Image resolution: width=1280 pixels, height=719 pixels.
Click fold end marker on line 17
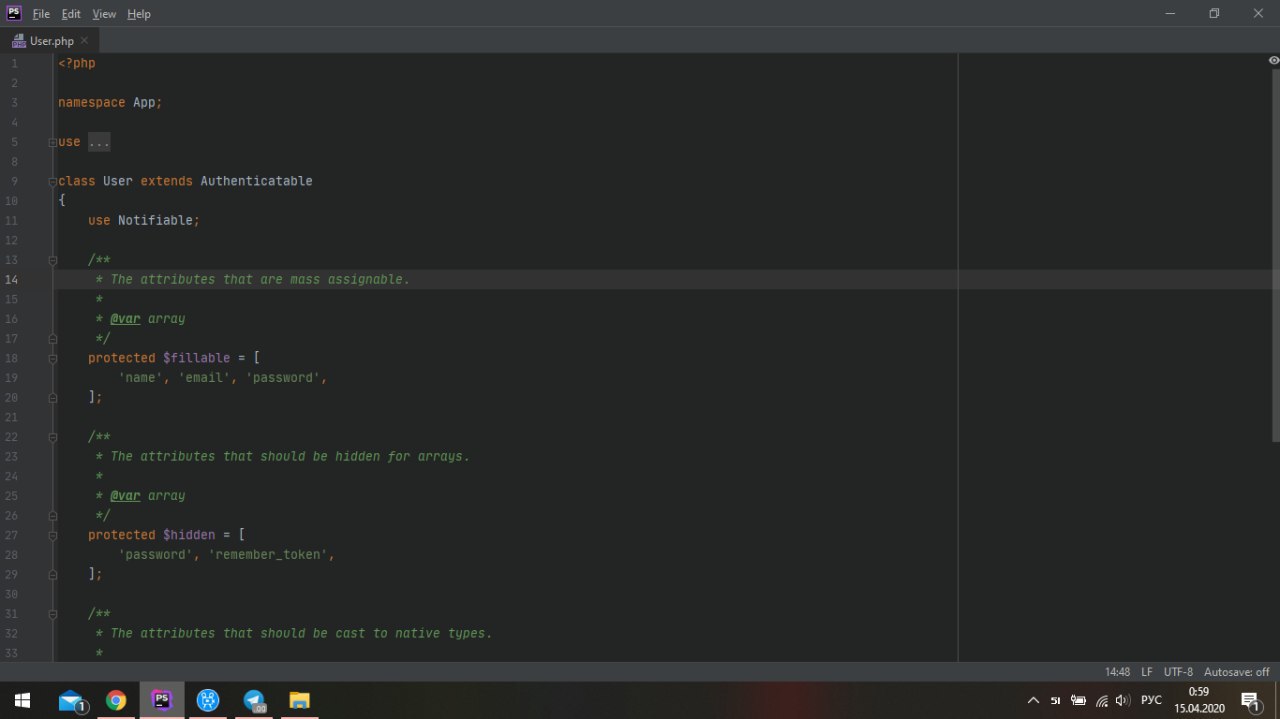point(52,338)
